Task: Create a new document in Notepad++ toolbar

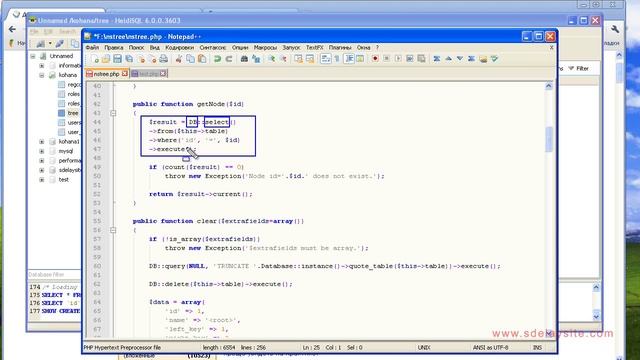Action: pyautogui.click(x=95, y=59)
